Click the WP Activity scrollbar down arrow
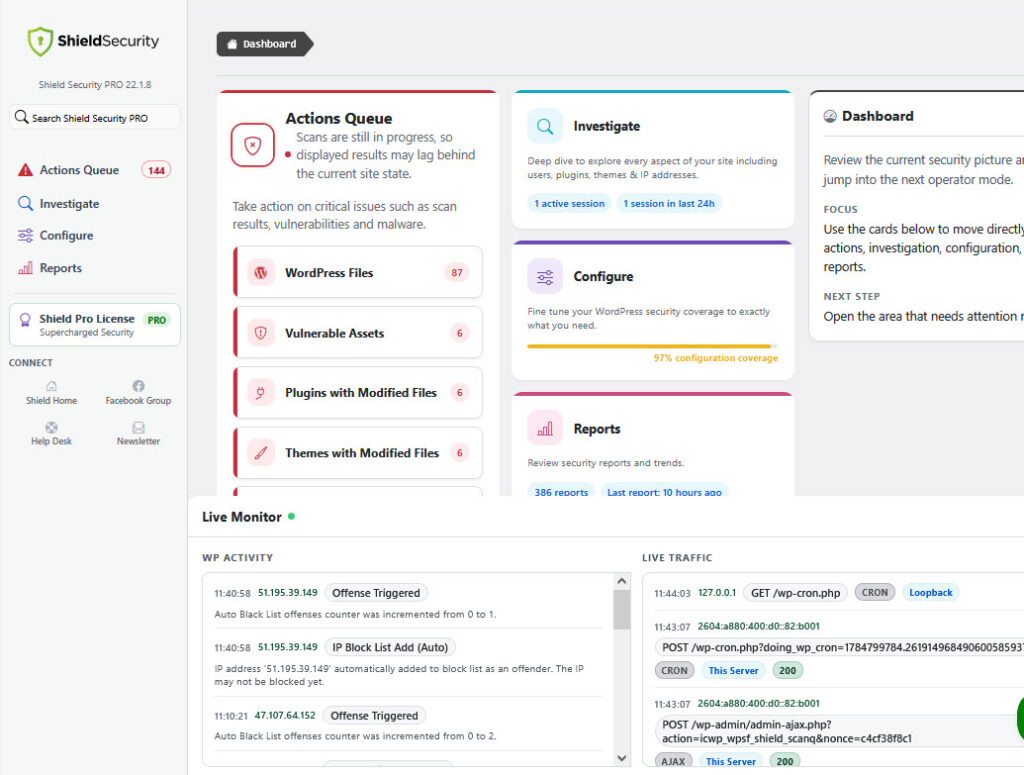1024x775 pixels. pyautogui.click(x=622, y=758)
